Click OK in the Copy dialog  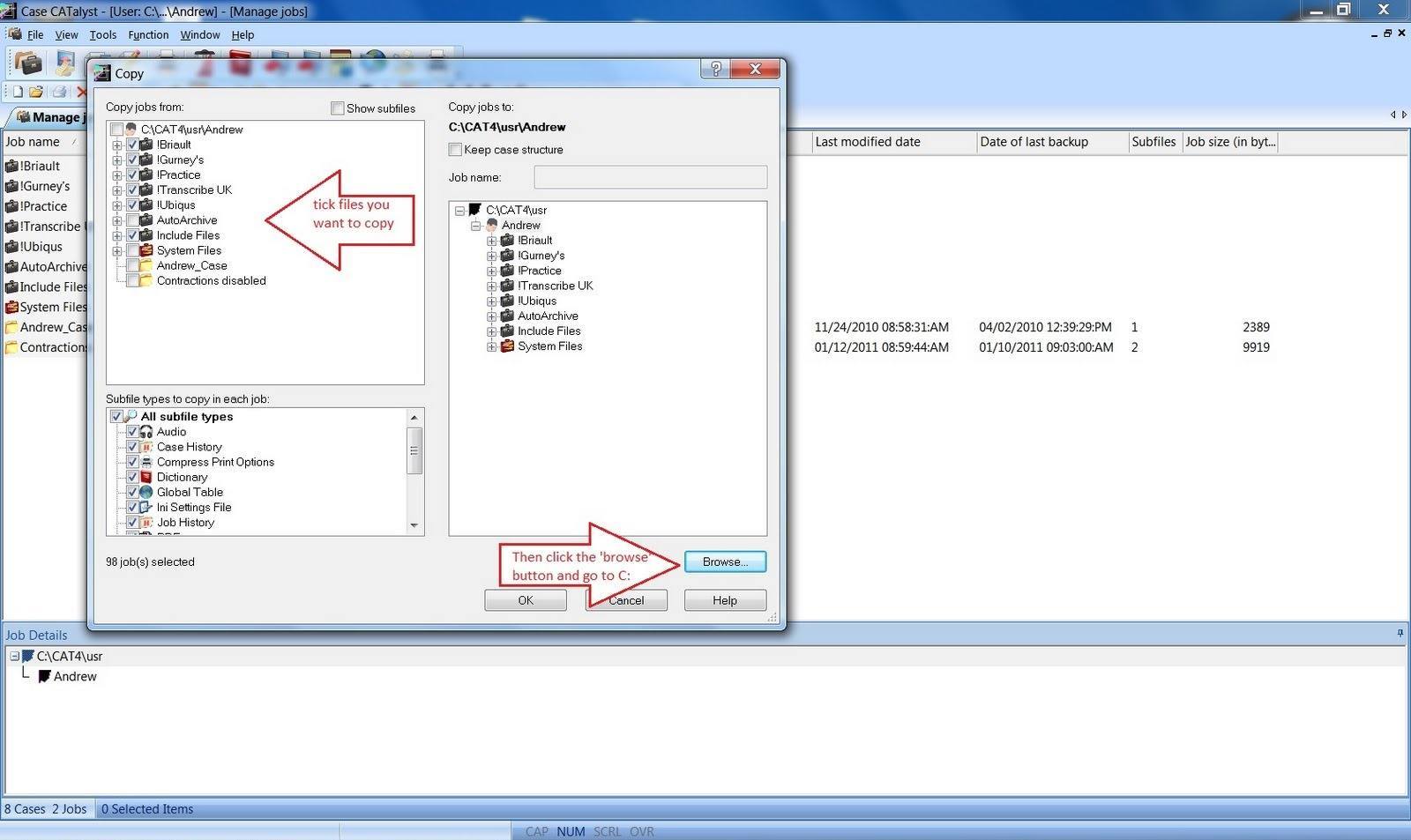click(x=526, y=600)
